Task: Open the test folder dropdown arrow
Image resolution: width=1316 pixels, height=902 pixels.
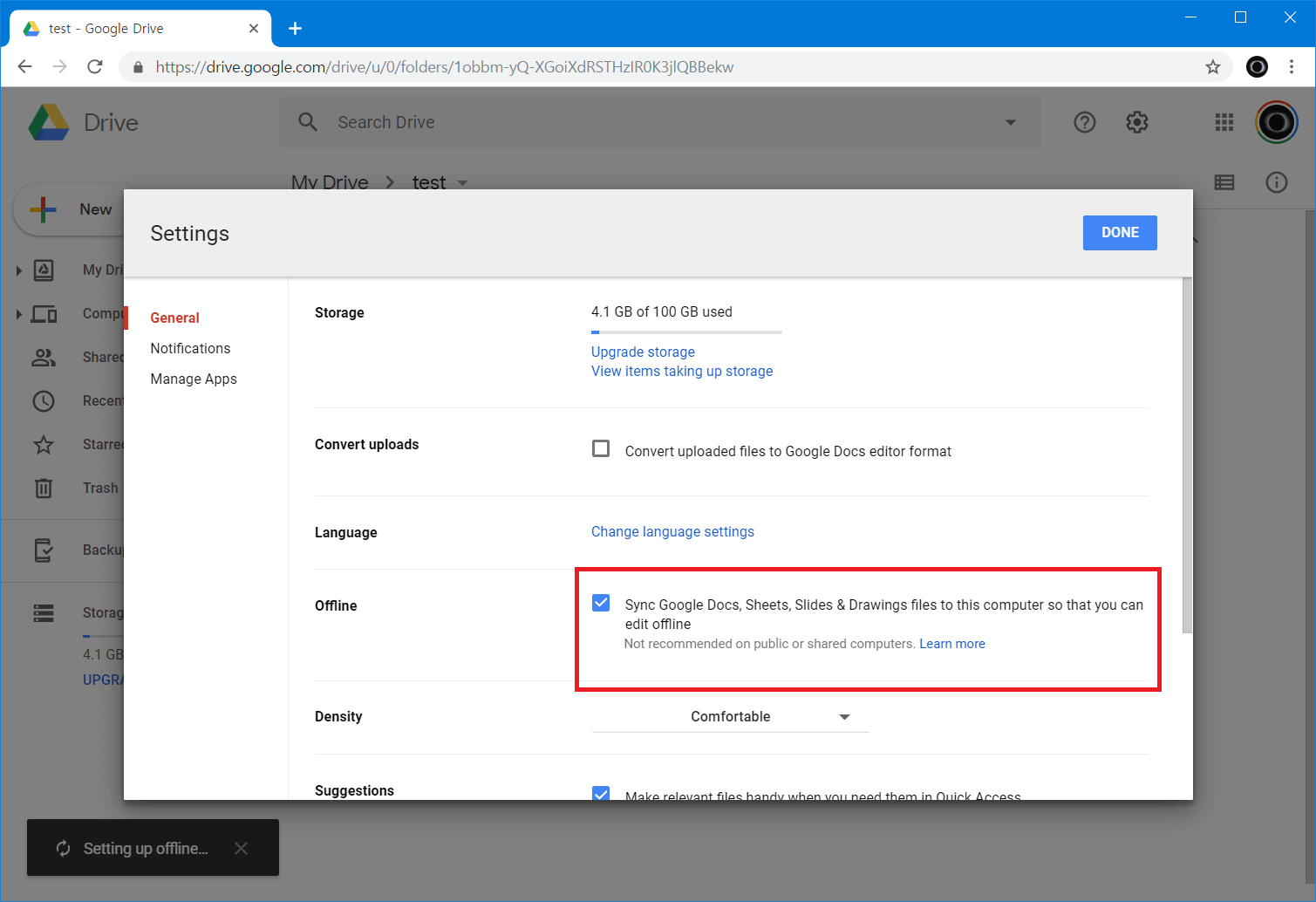Action: point(462,182)
